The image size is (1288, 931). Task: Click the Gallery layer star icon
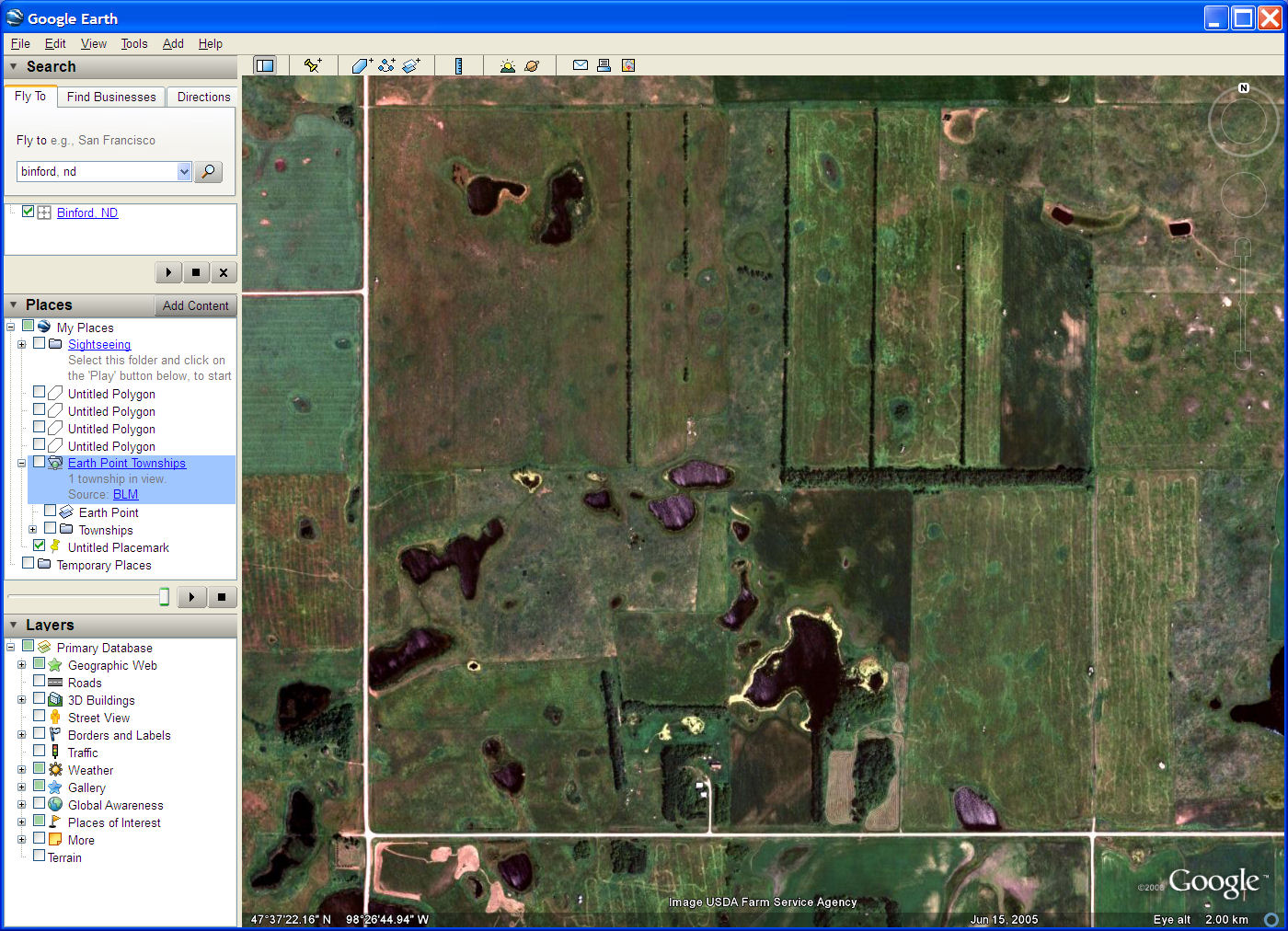click(55, 787)
